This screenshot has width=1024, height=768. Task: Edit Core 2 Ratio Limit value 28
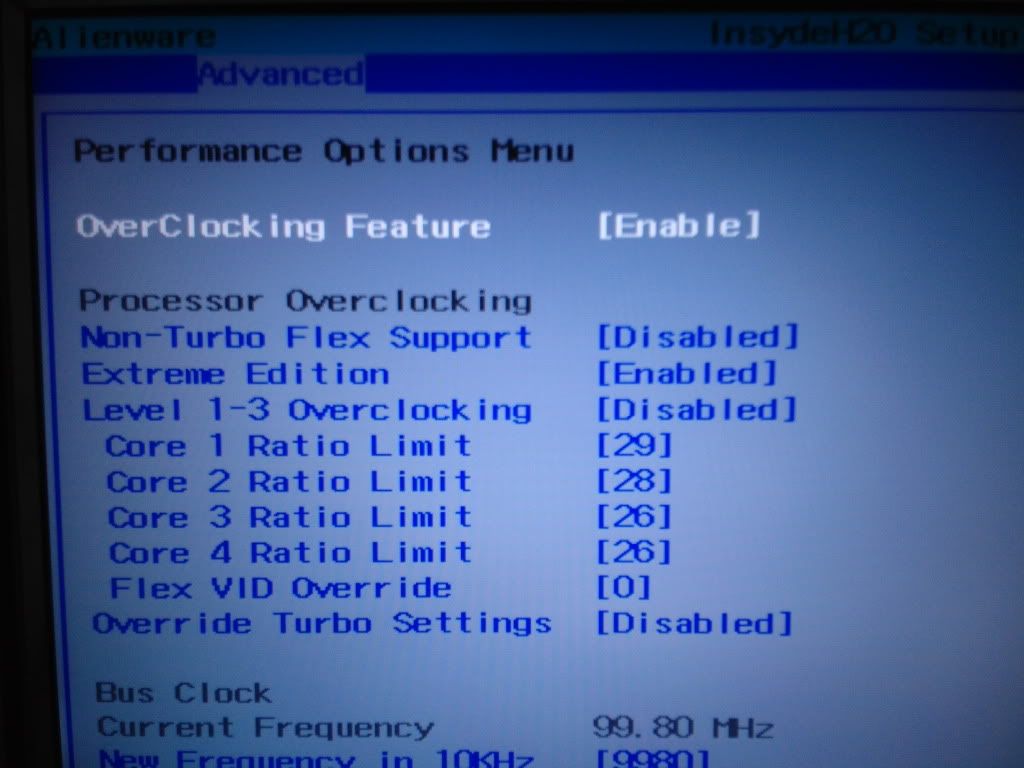point(634,481)
